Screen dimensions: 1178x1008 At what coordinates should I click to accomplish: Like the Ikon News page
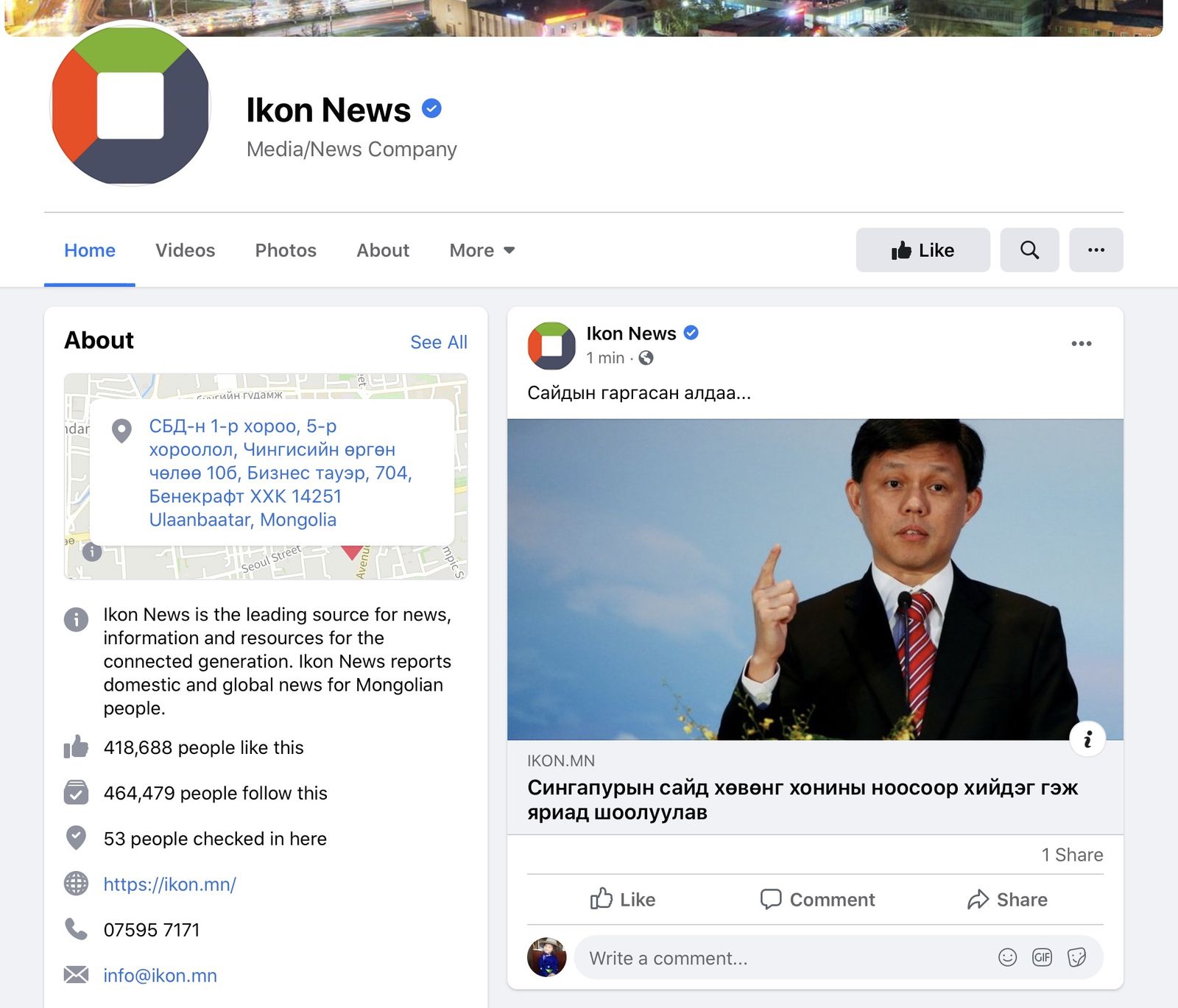[923, 250]
